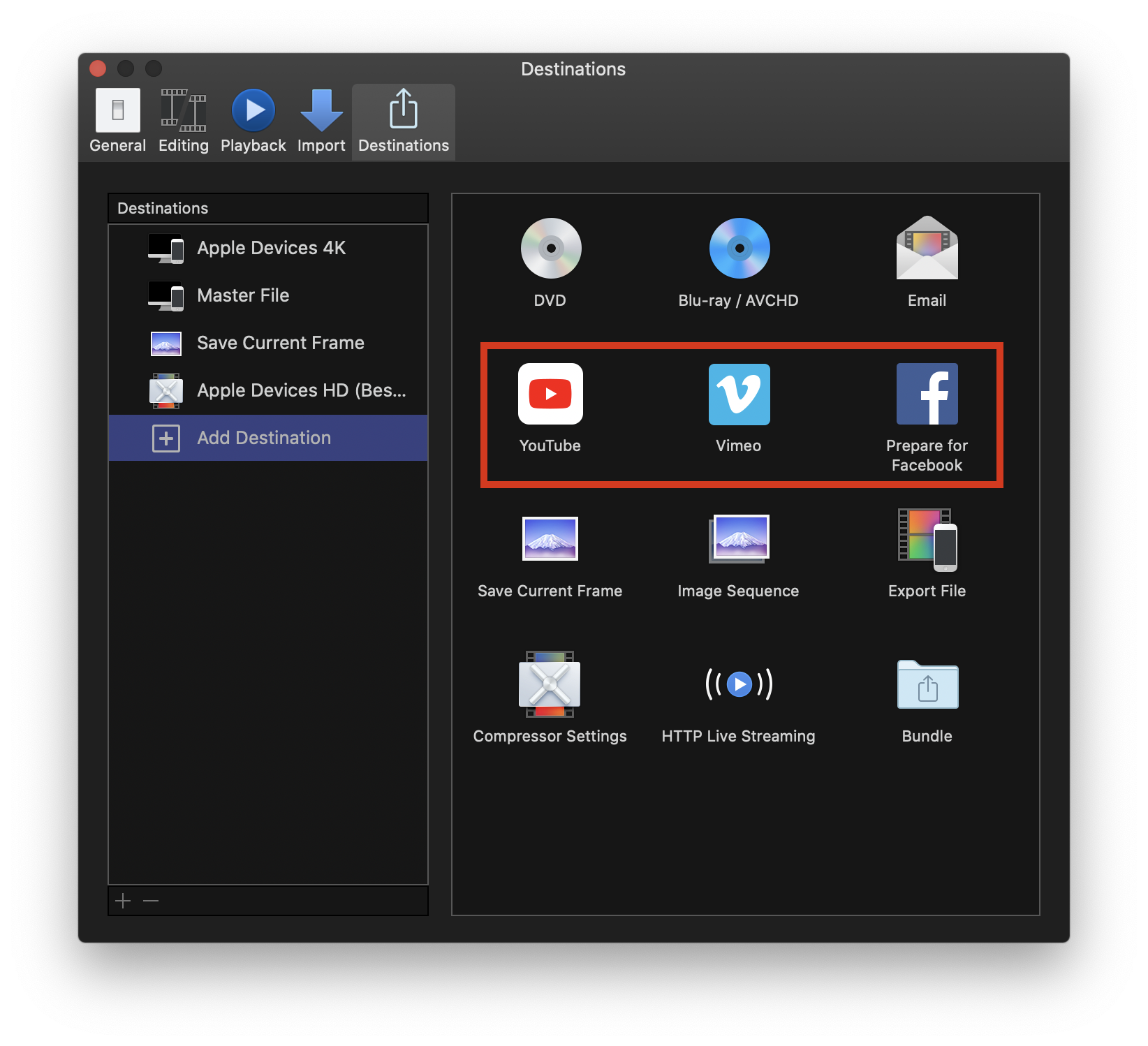Choose the Bundle folder icon
Viewport: 1148px width, 1046px height.
click(927, 684)
